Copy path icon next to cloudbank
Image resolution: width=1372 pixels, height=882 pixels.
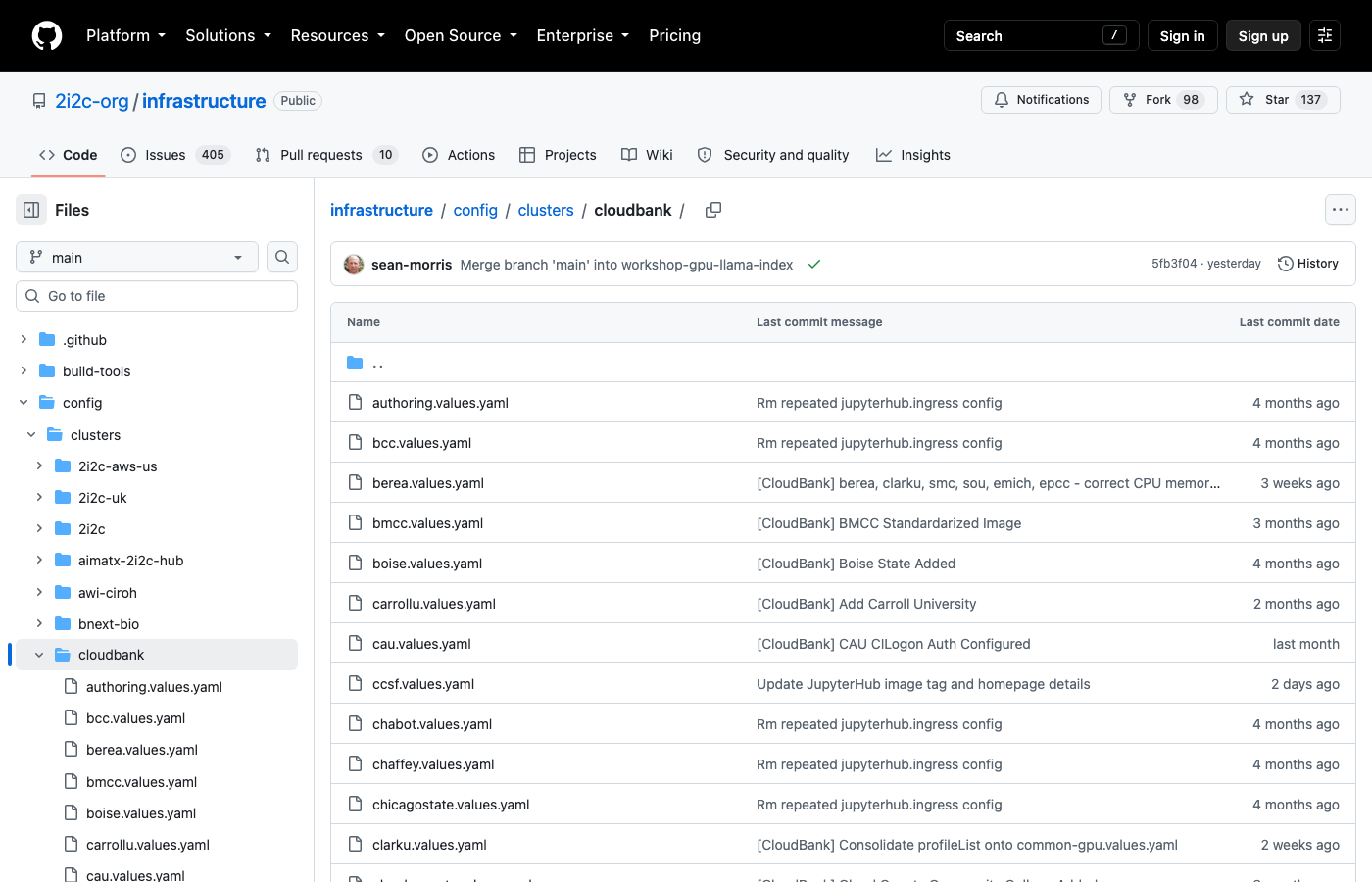713,210
